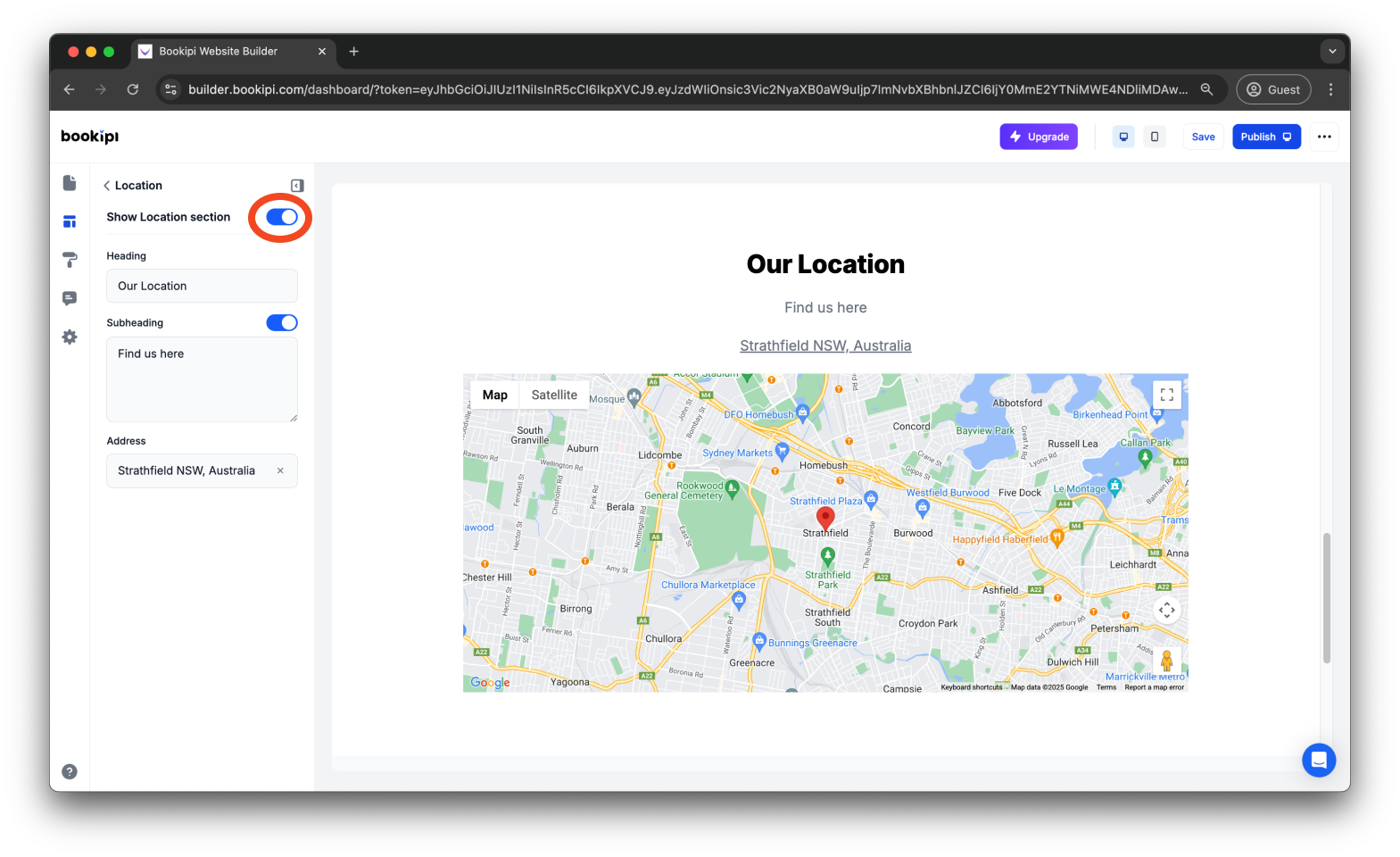This screenshot has height=857, width=1400.
Task: Close the Bookipi Website Builder tab
Action: 322,52
